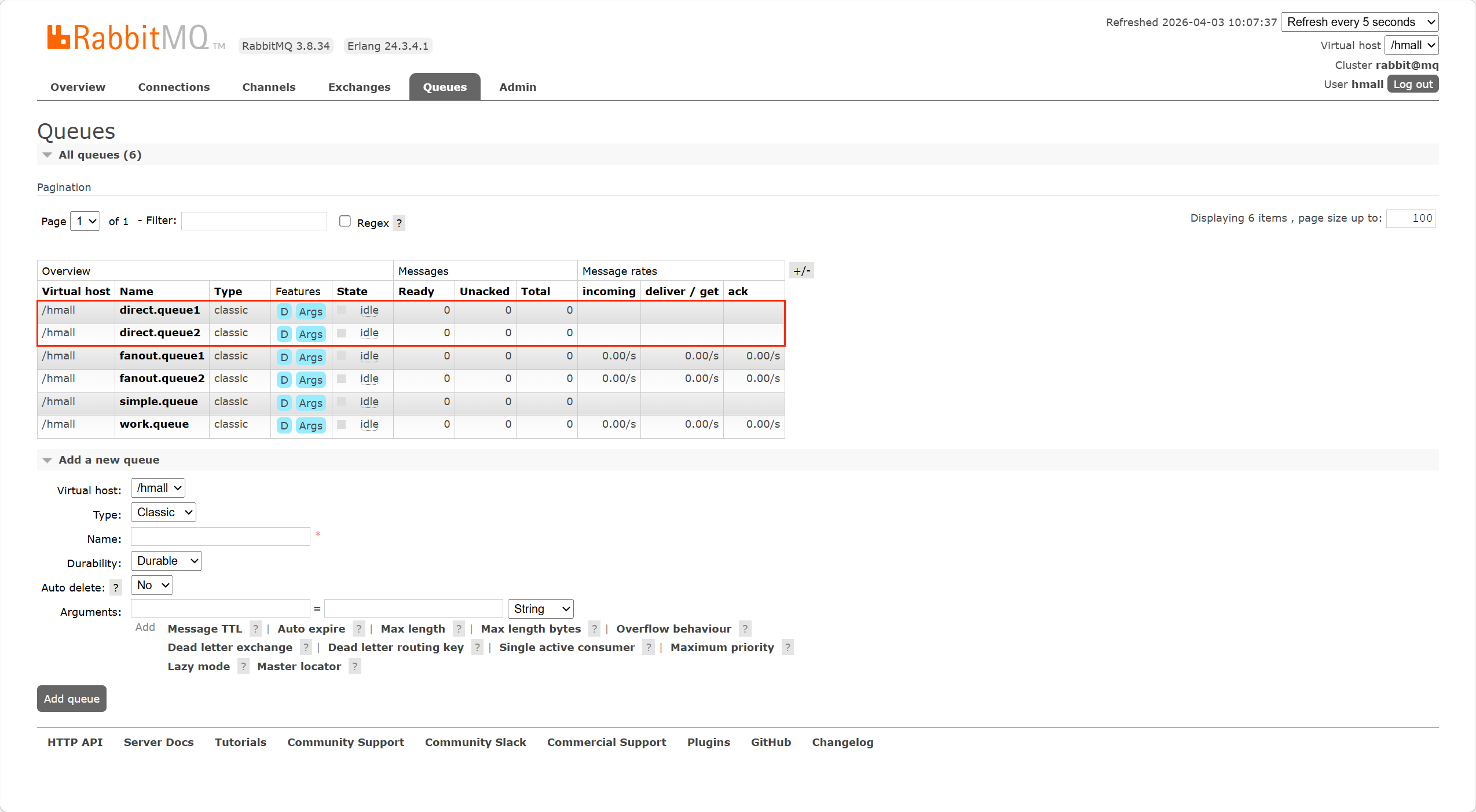Open the queue Type Classic dropdown
Image resolution: width=1476 pixels, height=812 pixels.
pyautogui.click(x=163, y=512)
